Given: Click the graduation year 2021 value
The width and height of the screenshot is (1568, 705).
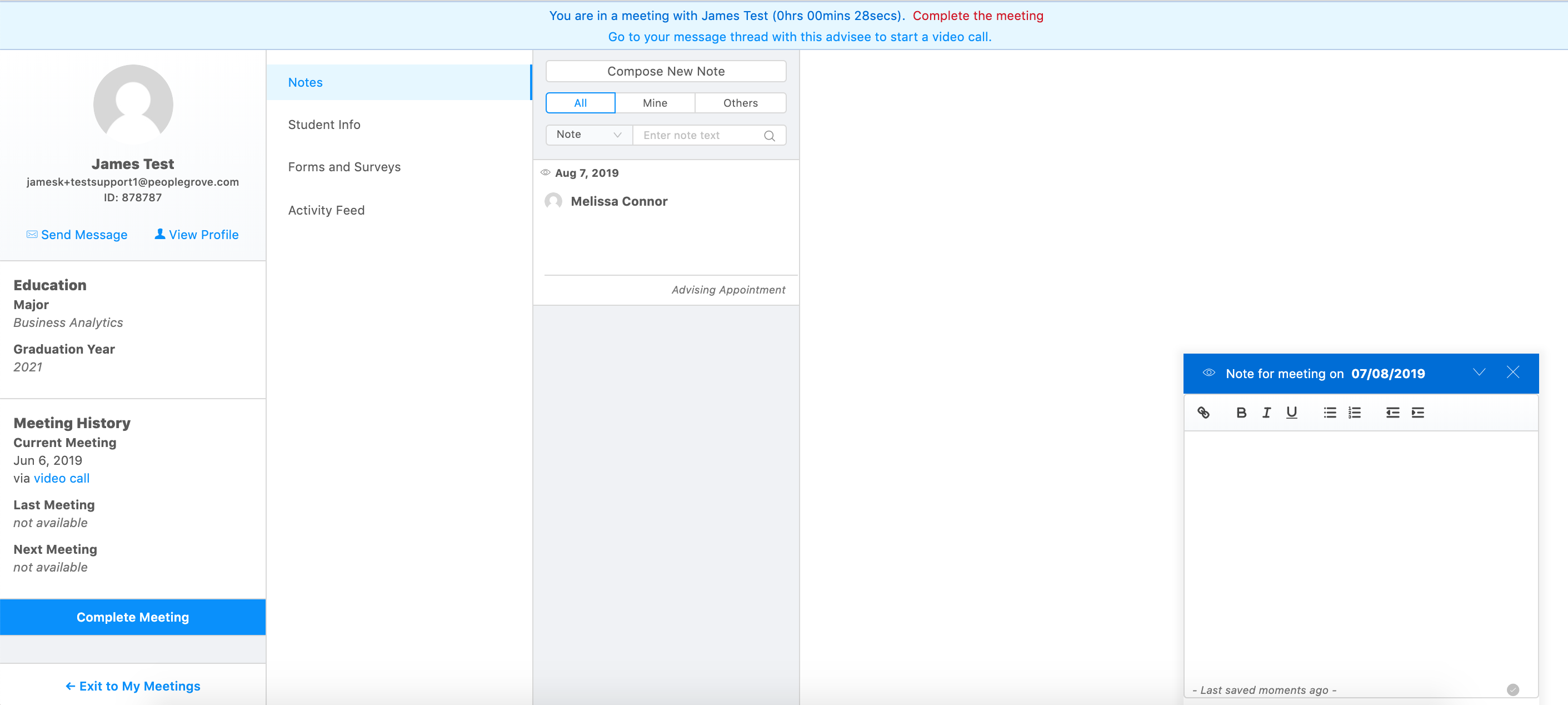Looking at the screenshot, I should pos(28,367).
